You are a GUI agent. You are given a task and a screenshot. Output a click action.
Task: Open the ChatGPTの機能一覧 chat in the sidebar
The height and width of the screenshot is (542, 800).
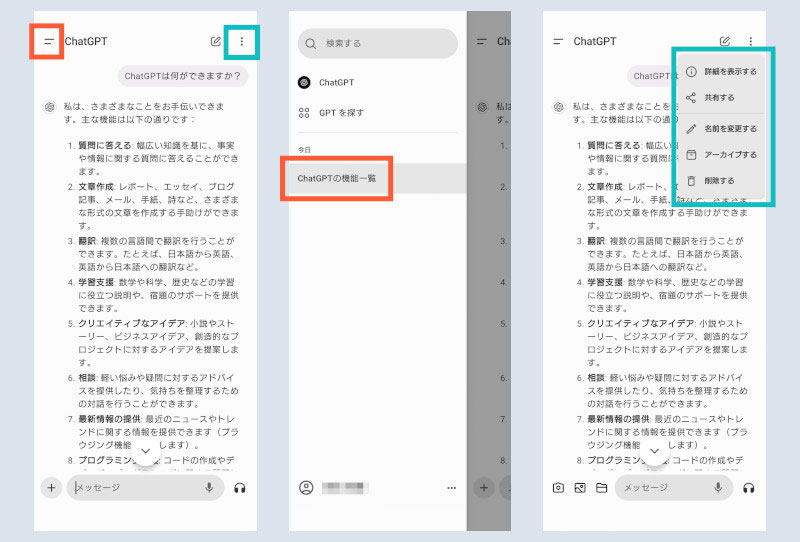(x=378, y=178)
